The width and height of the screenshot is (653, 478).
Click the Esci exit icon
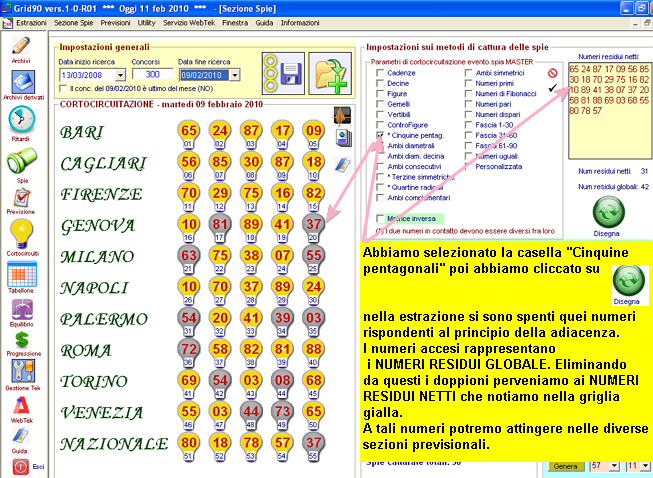point(20,467)
